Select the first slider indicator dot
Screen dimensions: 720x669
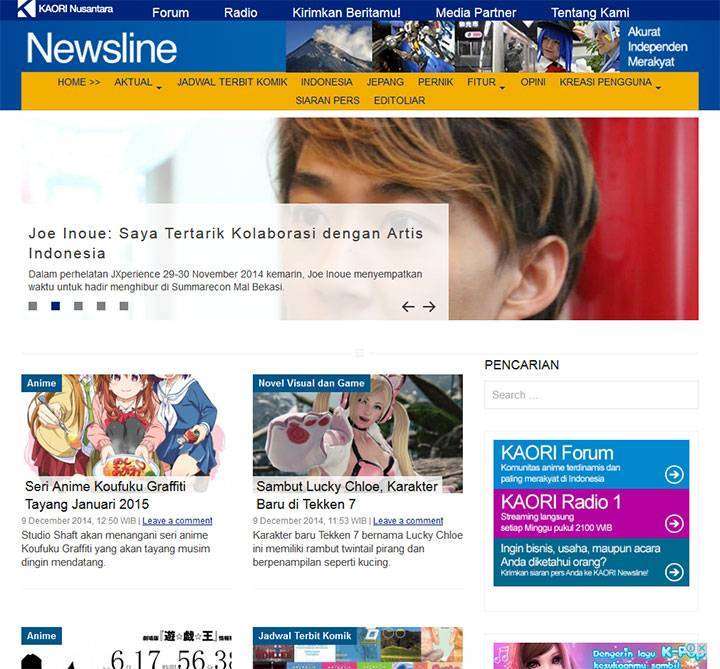tap(33, 306)
